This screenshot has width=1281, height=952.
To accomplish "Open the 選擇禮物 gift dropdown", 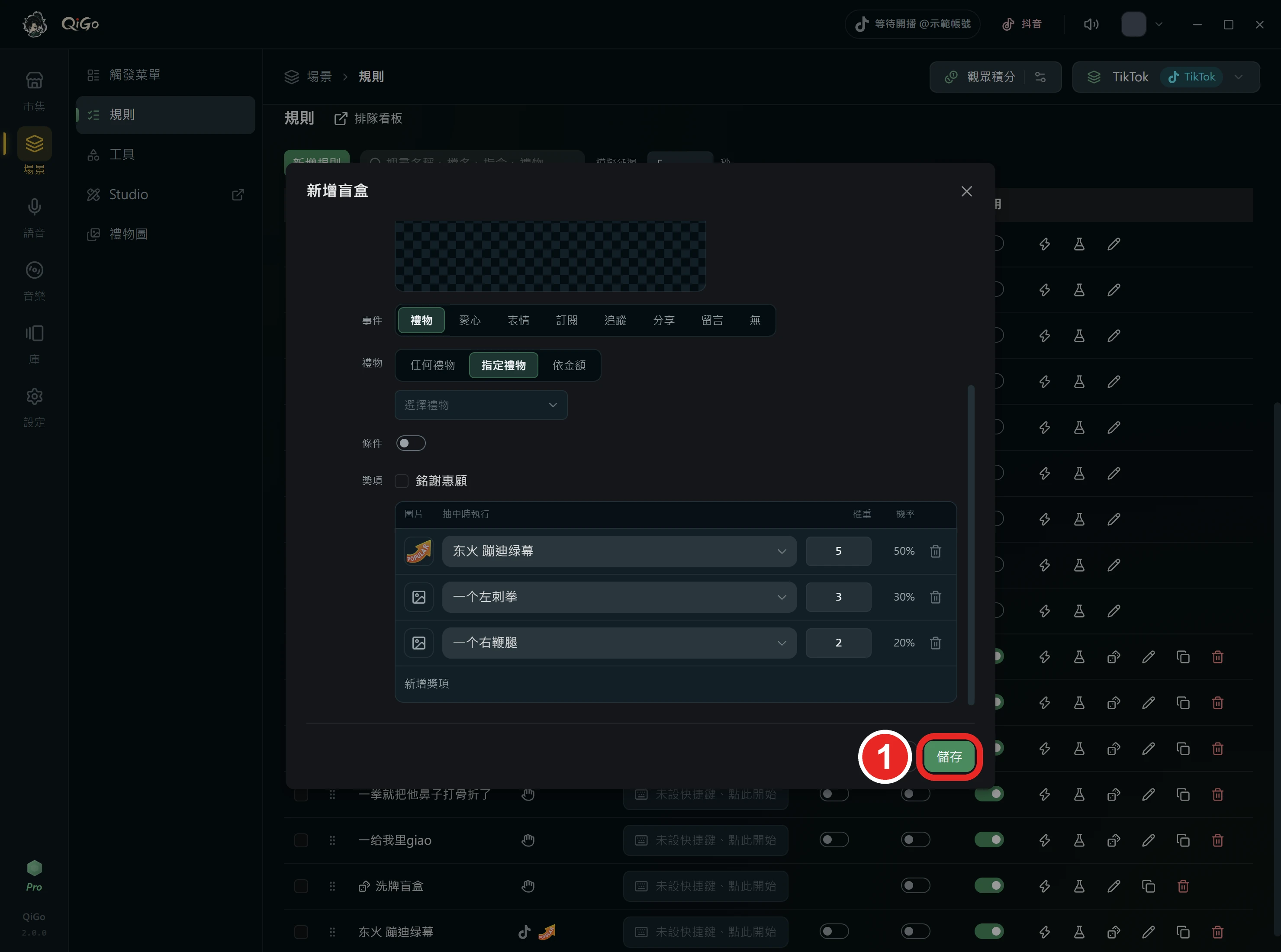I will pyautogui.click(x=481, y=405).
